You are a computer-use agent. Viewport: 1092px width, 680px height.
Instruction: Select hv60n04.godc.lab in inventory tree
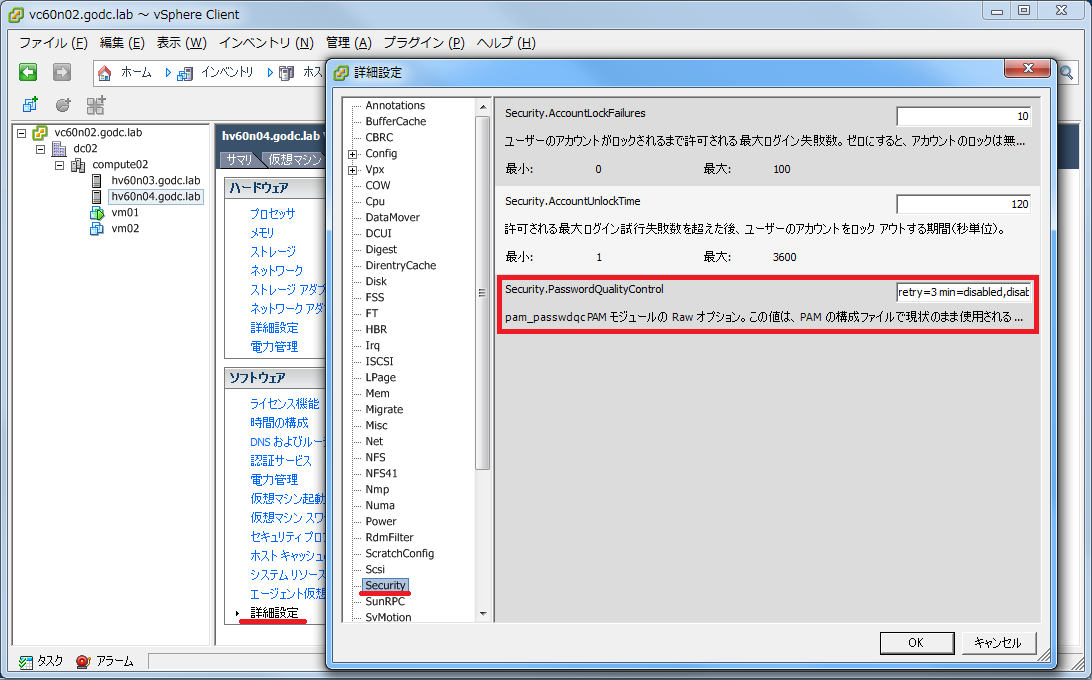pyautogui.click(x=156, y=196)
